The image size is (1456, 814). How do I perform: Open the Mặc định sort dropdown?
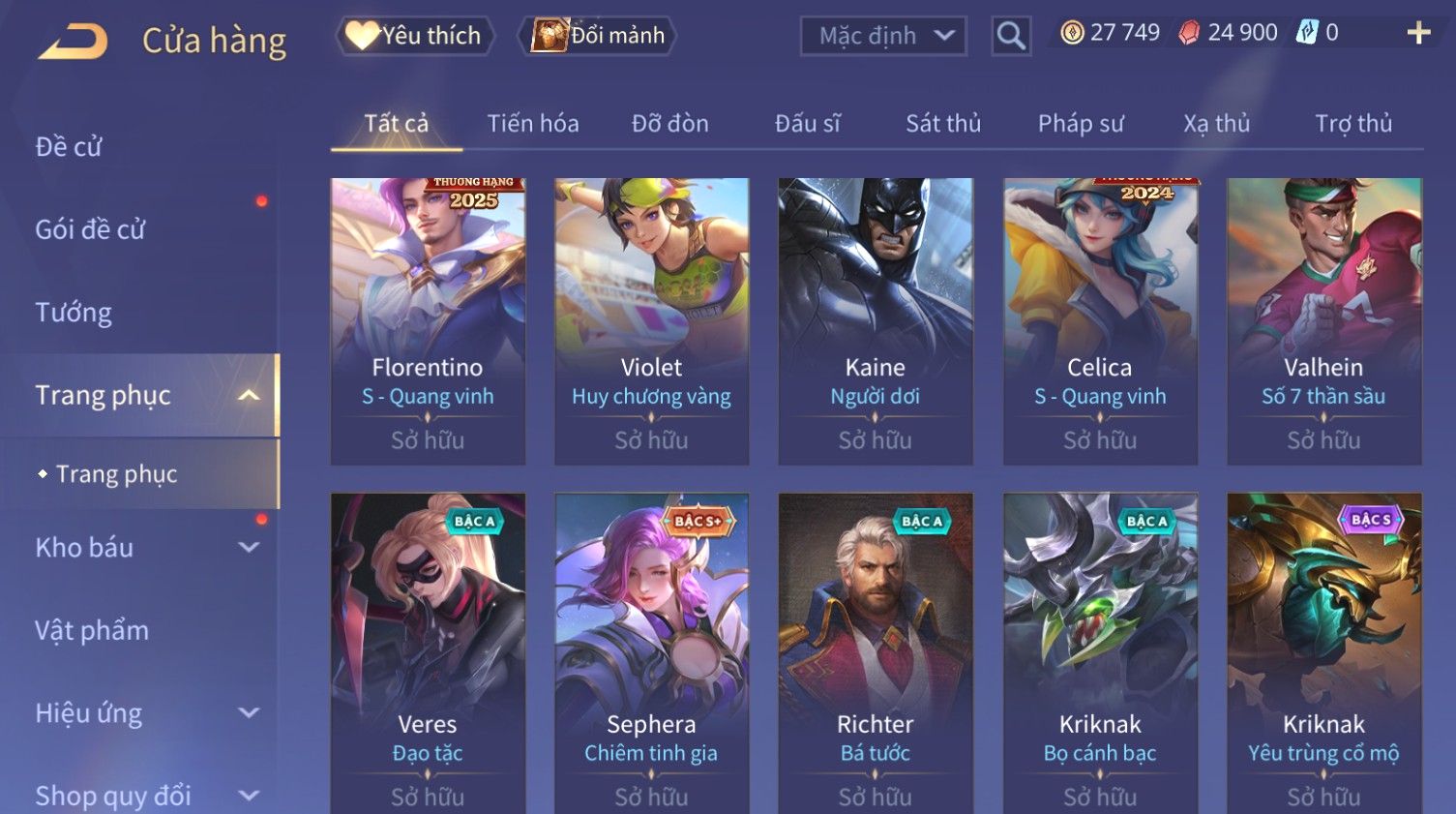(x=883, y=36)
